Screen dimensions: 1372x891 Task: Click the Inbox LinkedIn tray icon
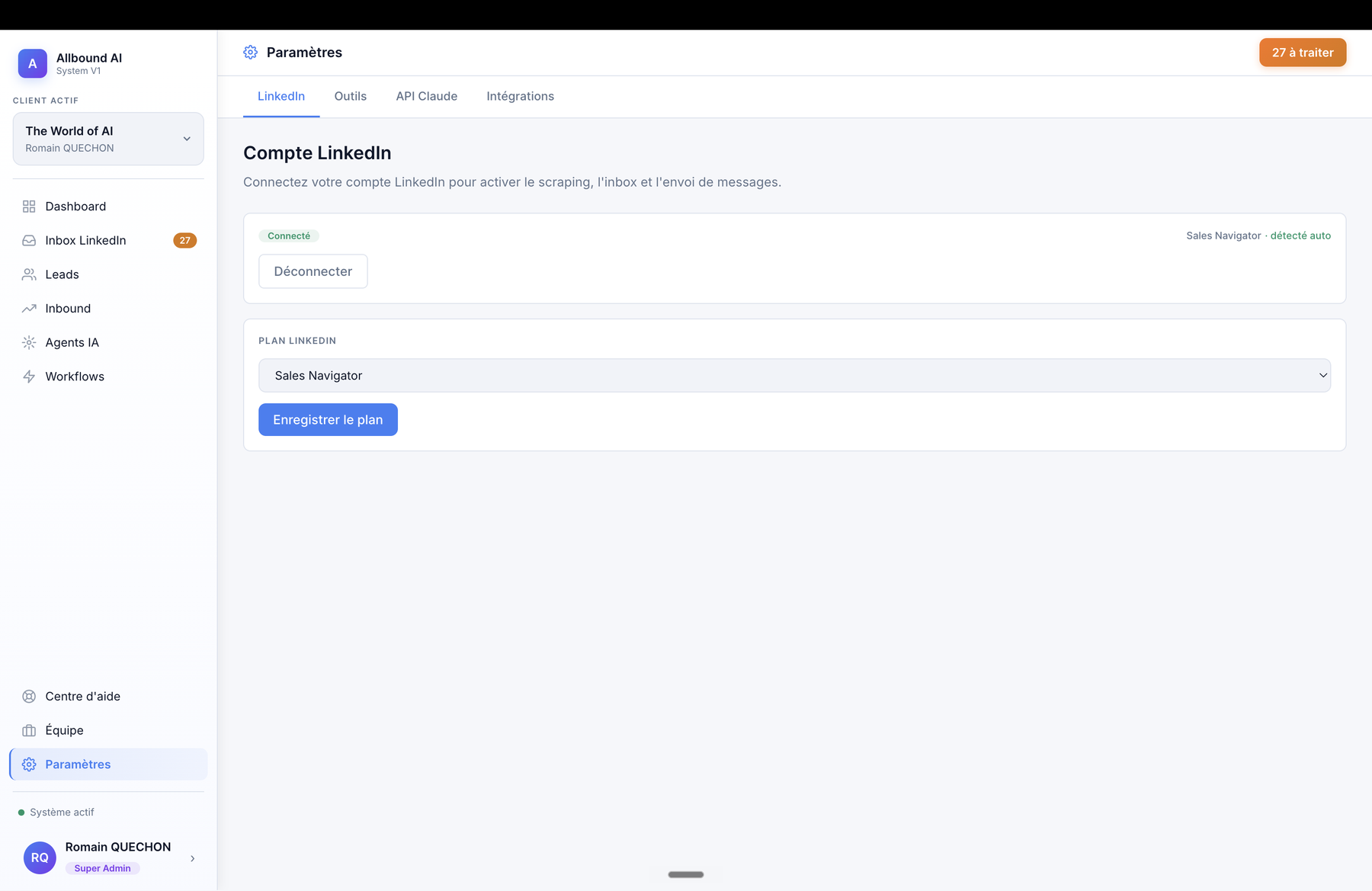pos(29,240)
